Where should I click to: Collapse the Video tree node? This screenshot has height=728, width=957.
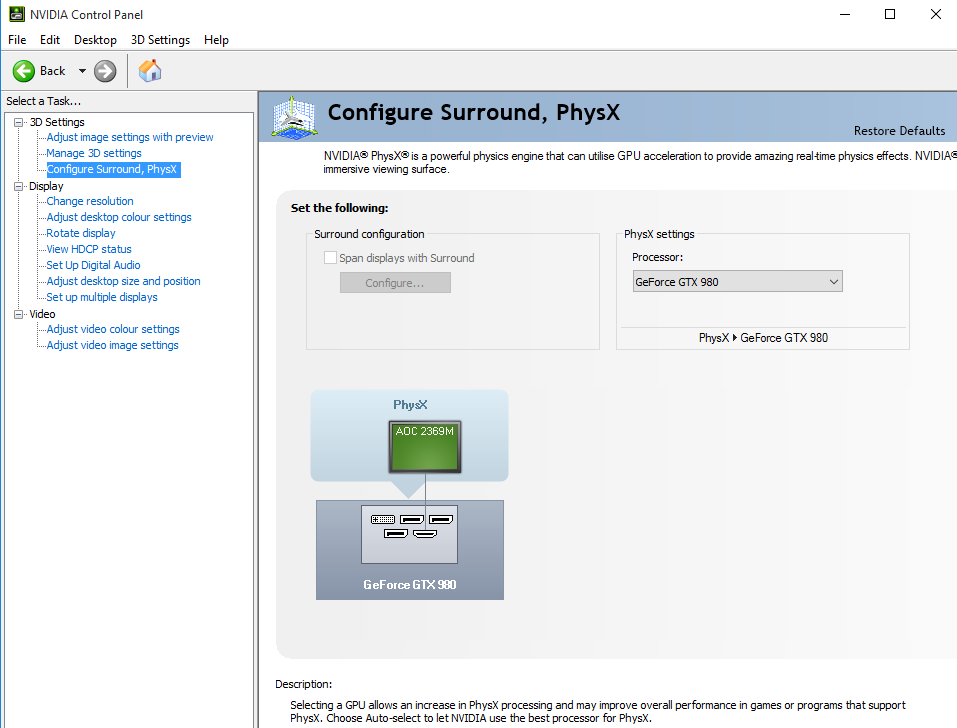[19, 314]
